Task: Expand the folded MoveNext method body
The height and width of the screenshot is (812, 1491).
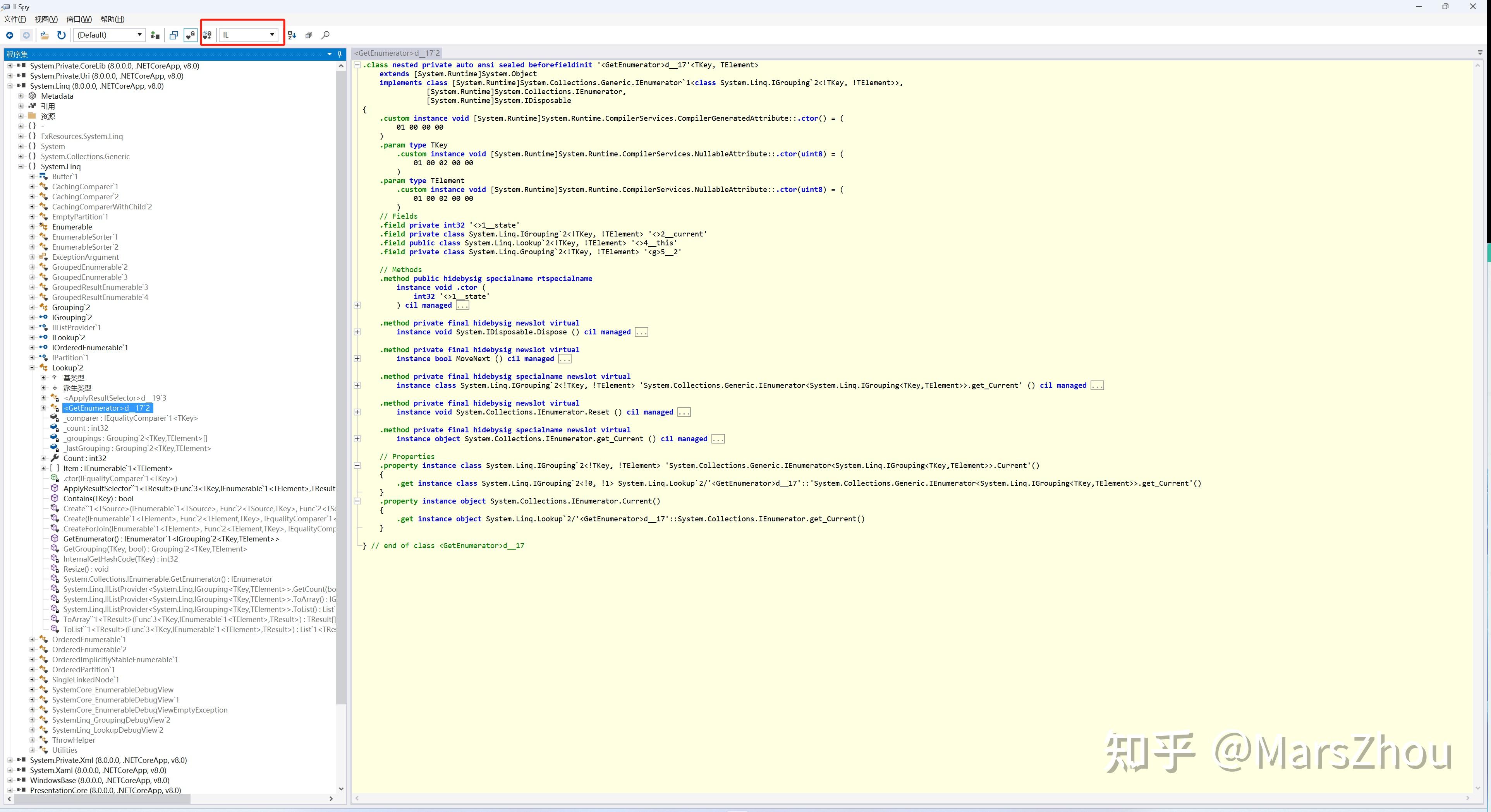Action: click(357, 359)
